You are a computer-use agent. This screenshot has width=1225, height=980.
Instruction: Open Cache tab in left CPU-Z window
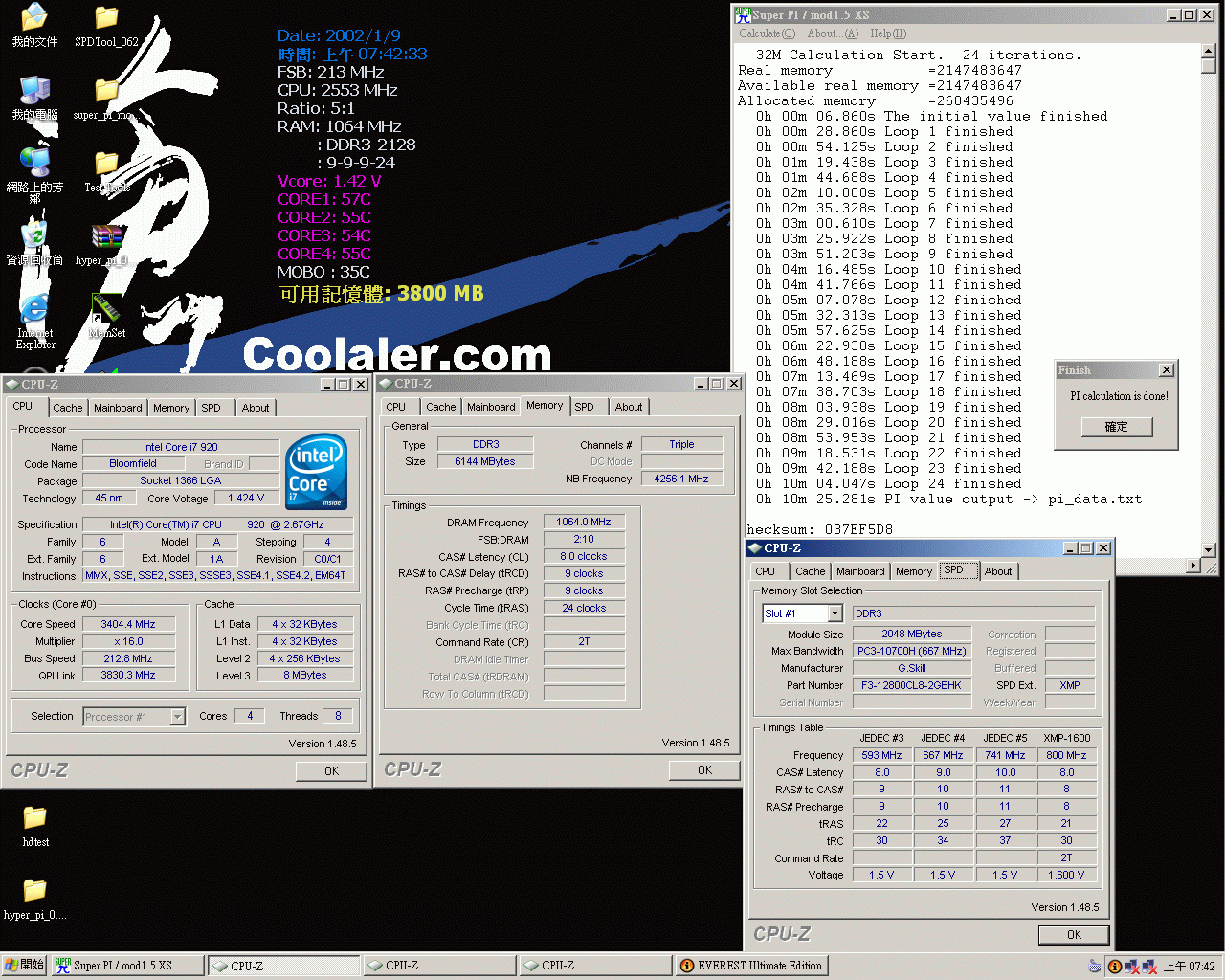tap(68, 408)
